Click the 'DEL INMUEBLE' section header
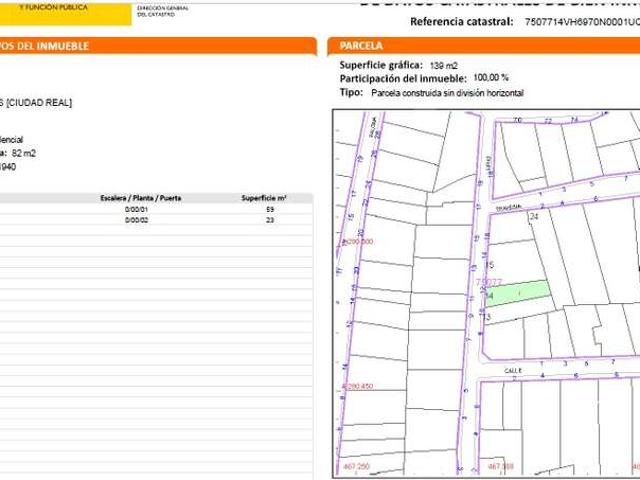The image size is (640, 480). point(158,46)
